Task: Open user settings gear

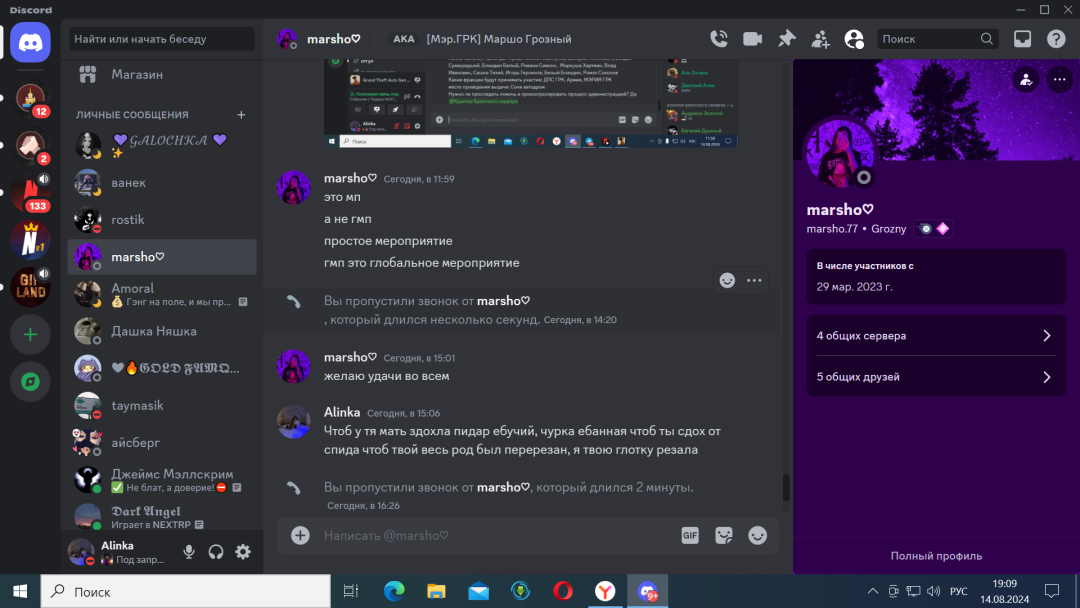Action: tap(243, 552)
